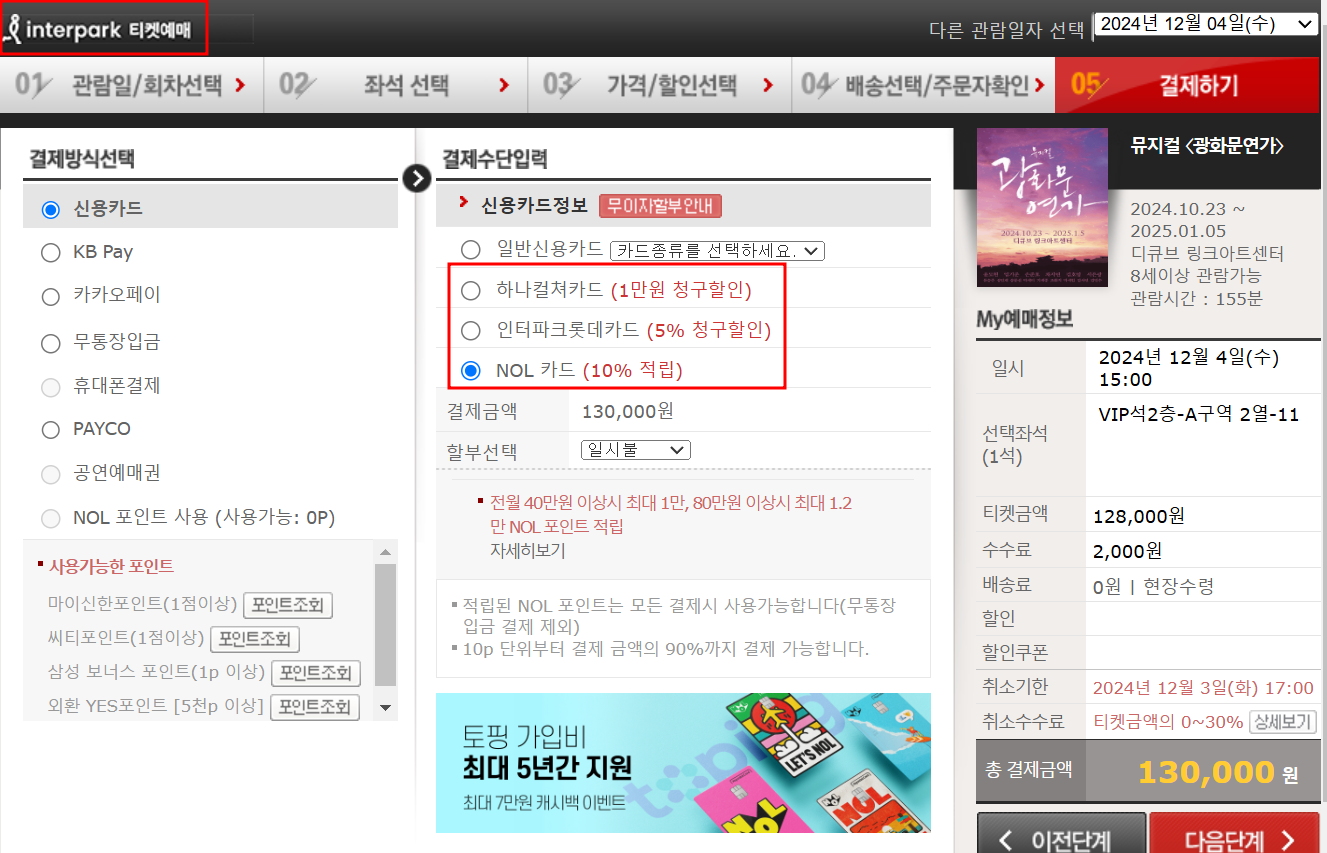Click 결제금액 130,000원 value in the card info
Viewport: 1327px width, 853px height.
pos(627,412)
